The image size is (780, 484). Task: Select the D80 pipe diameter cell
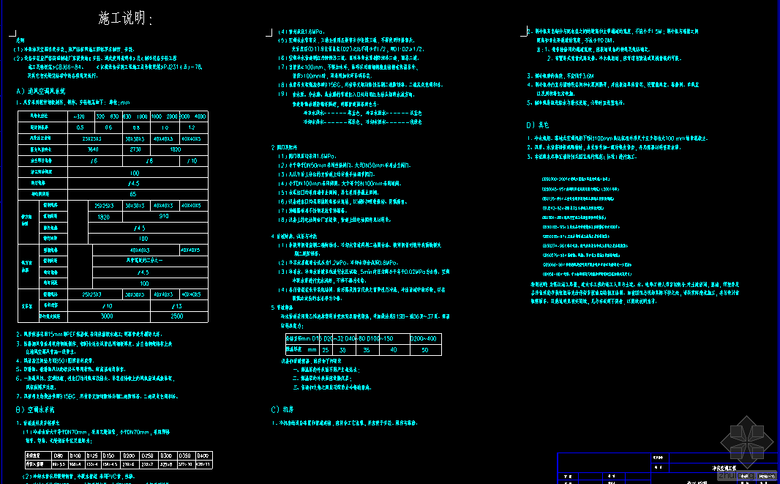pyautogui.click(x=59, y=453)
